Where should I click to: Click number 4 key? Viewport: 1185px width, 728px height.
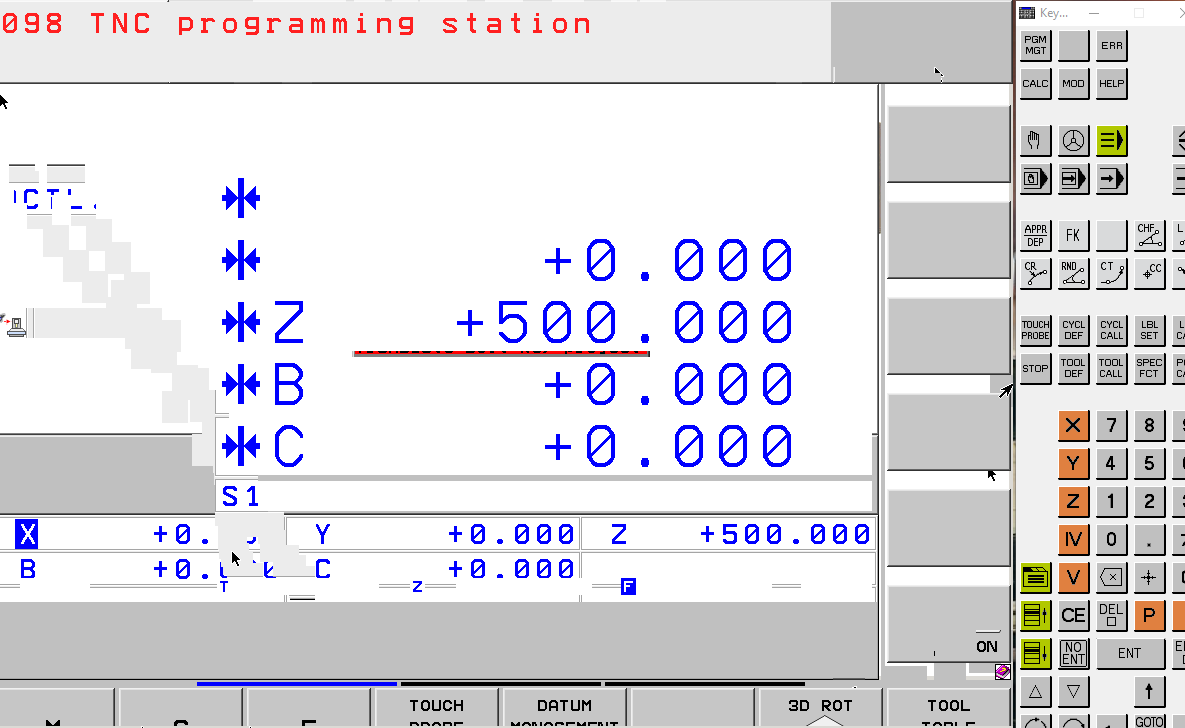(1112, 463)
